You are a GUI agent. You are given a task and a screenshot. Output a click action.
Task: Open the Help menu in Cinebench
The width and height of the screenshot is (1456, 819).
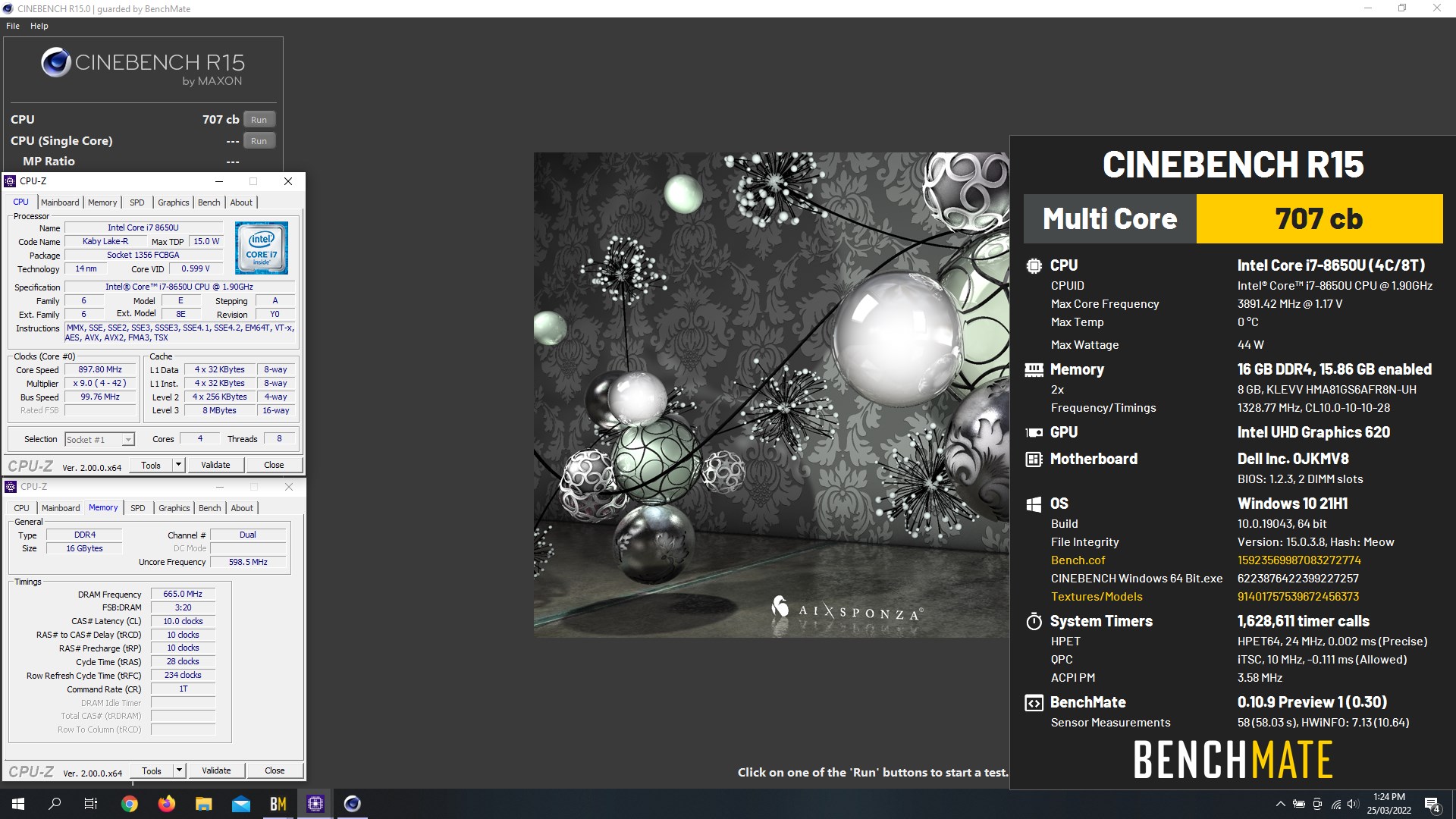[x=39, y=26]
